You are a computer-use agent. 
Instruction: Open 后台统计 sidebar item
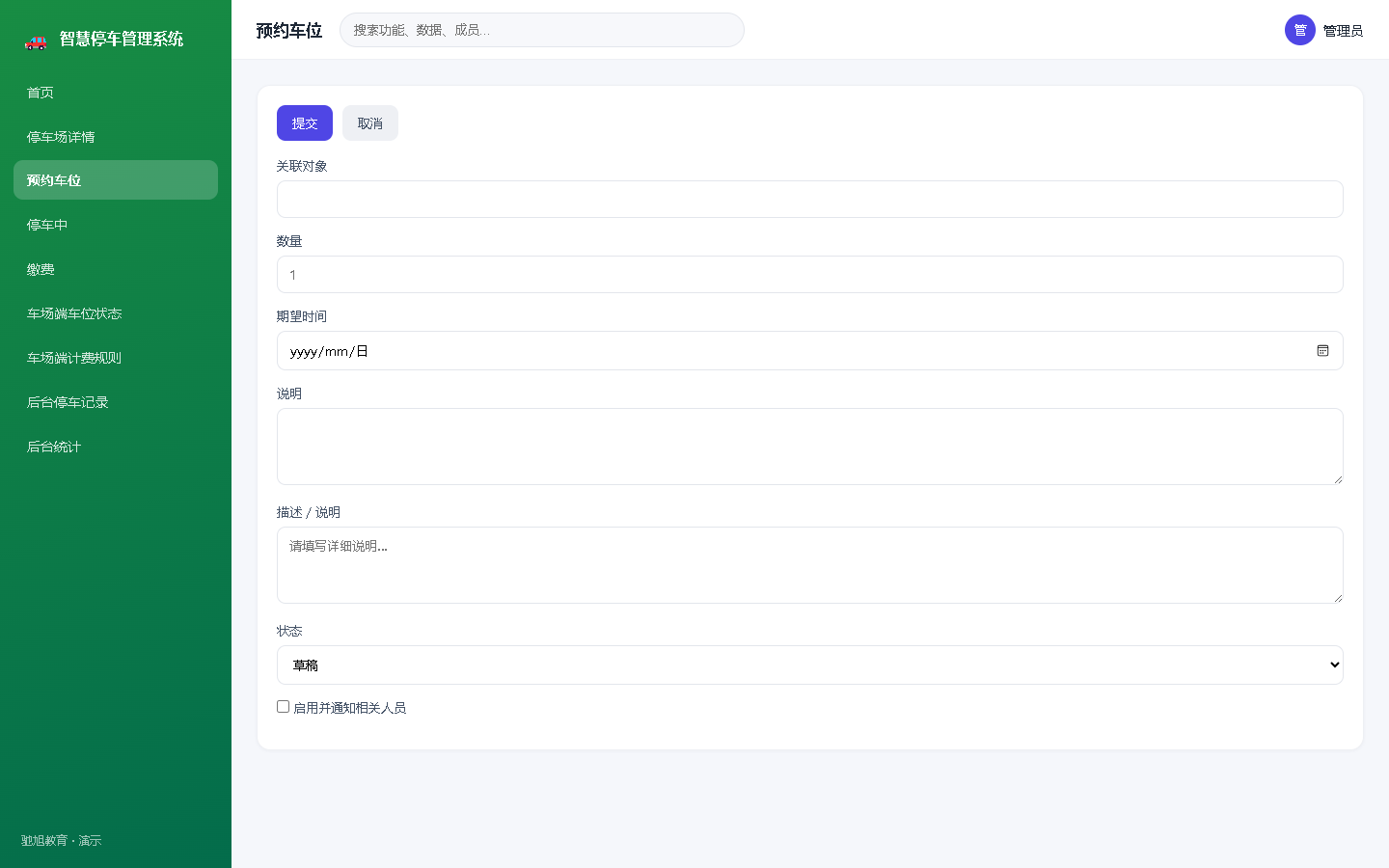click(x=116, y=447)
